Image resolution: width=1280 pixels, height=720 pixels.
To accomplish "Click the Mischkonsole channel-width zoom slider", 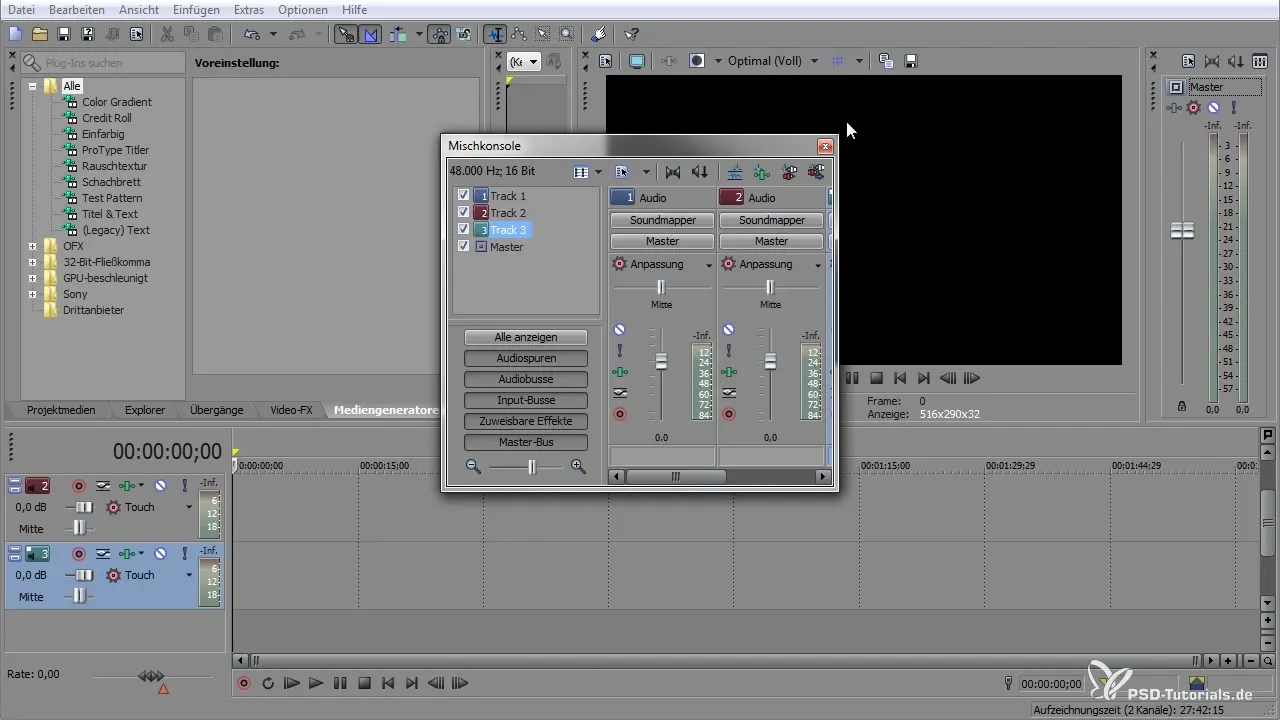I will (x=532, y=467).
